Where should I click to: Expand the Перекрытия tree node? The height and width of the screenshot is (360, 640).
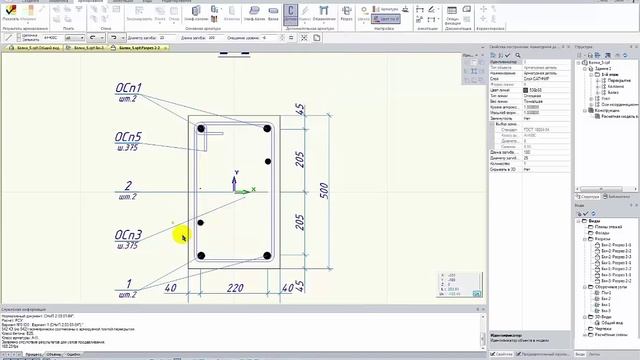pyautogui.click(x=598, y=81)
